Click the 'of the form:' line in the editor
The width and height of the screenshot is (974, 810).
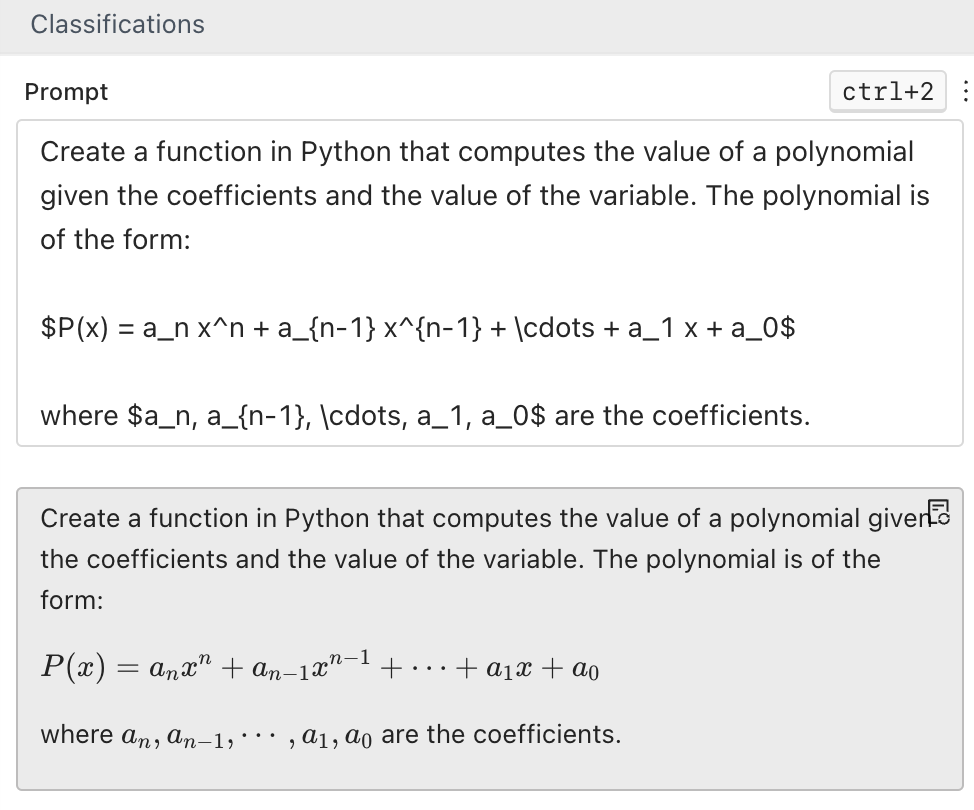coord(115,240)
